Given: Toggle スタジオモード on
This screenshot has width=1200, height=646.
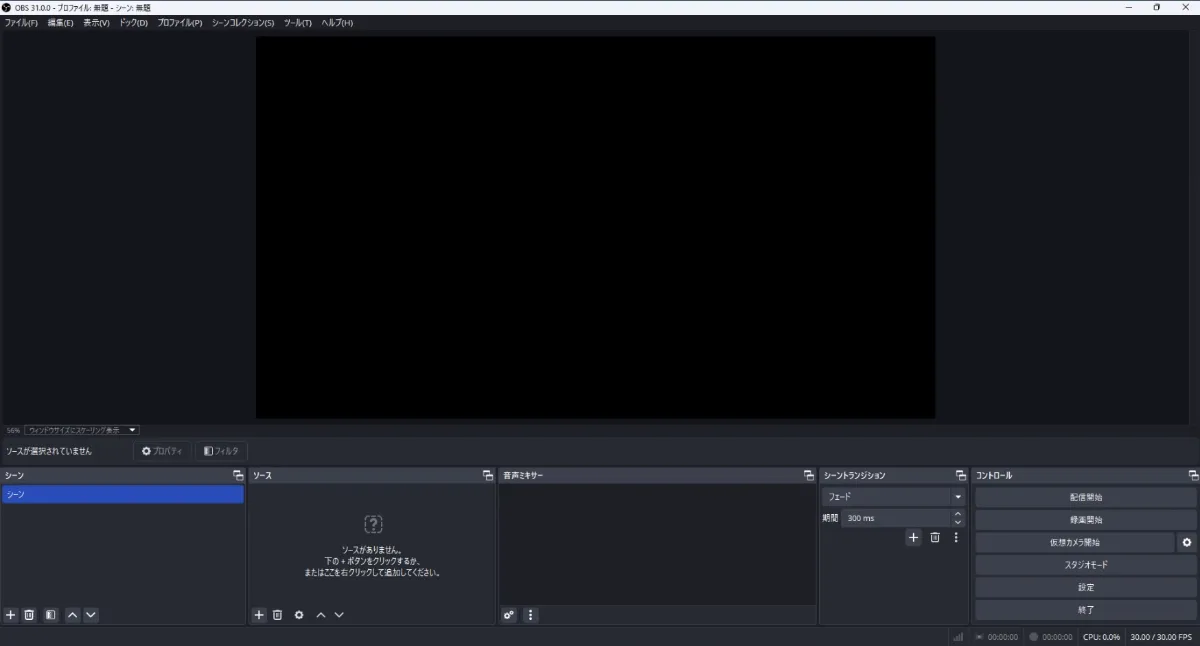Looking at the screenshot, I should click(1085, 565).
